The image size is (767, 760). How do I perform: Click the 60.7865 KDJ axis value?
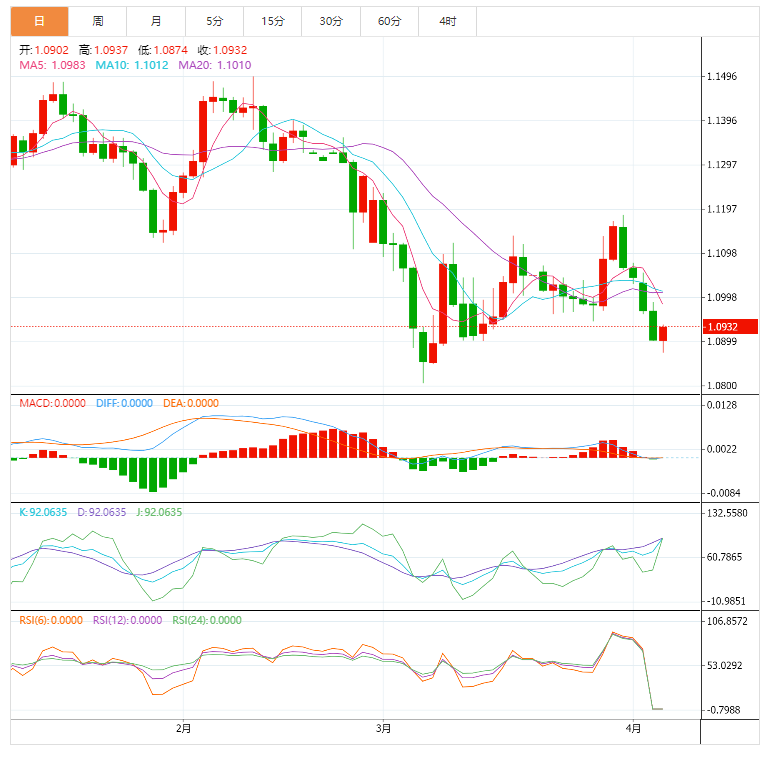[724, 557]
